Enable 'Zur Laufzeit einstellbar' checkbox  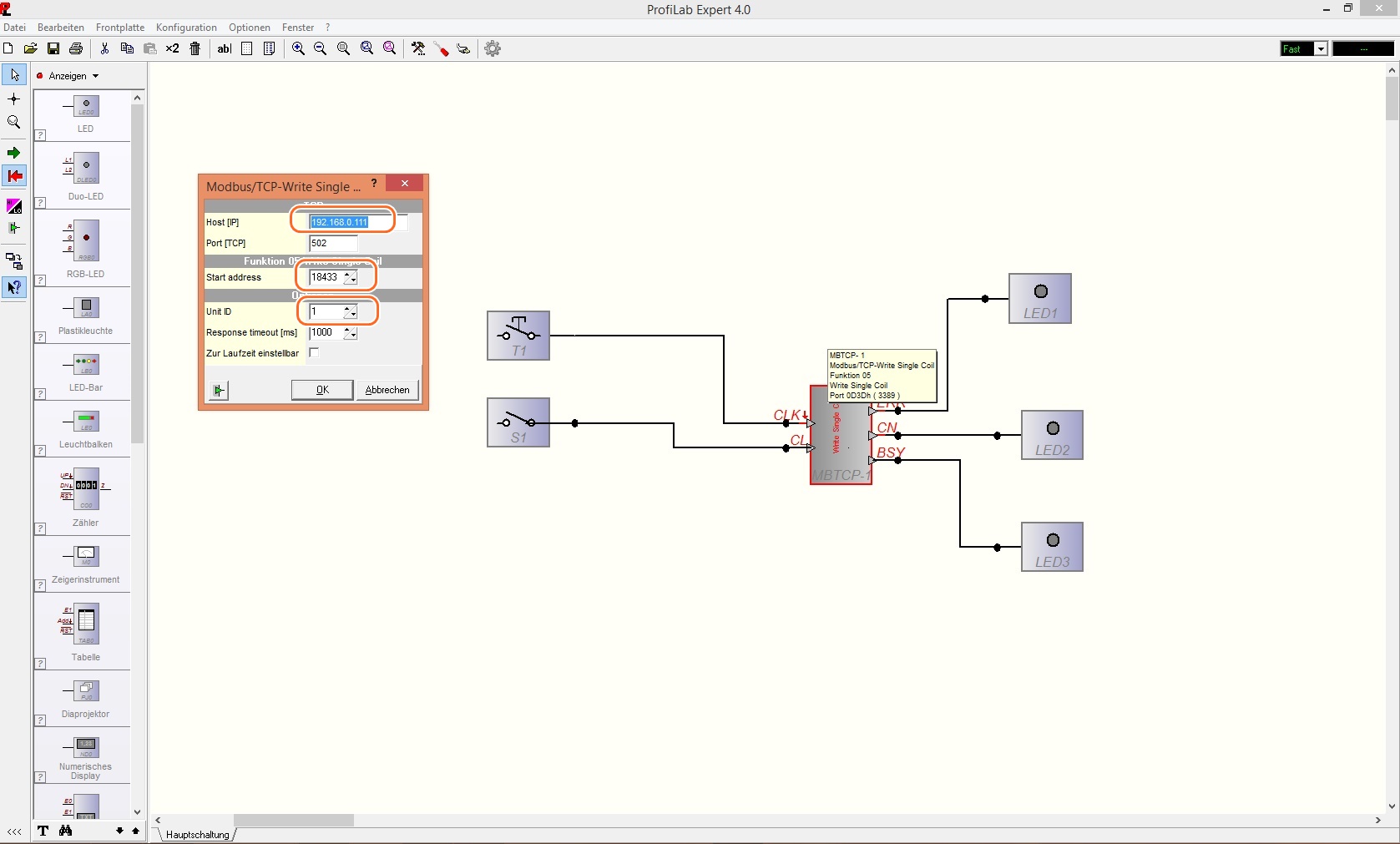click(x=314, y=353)
